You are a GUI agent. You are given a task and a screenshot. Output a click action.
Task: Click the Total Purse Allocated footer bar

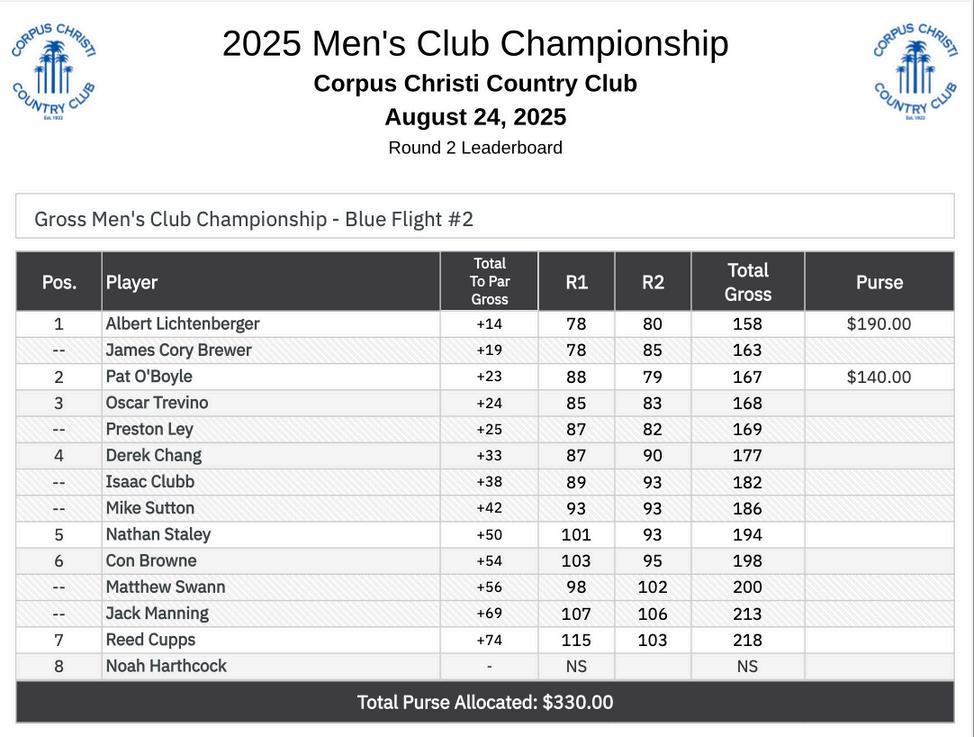tap(485, 702)
